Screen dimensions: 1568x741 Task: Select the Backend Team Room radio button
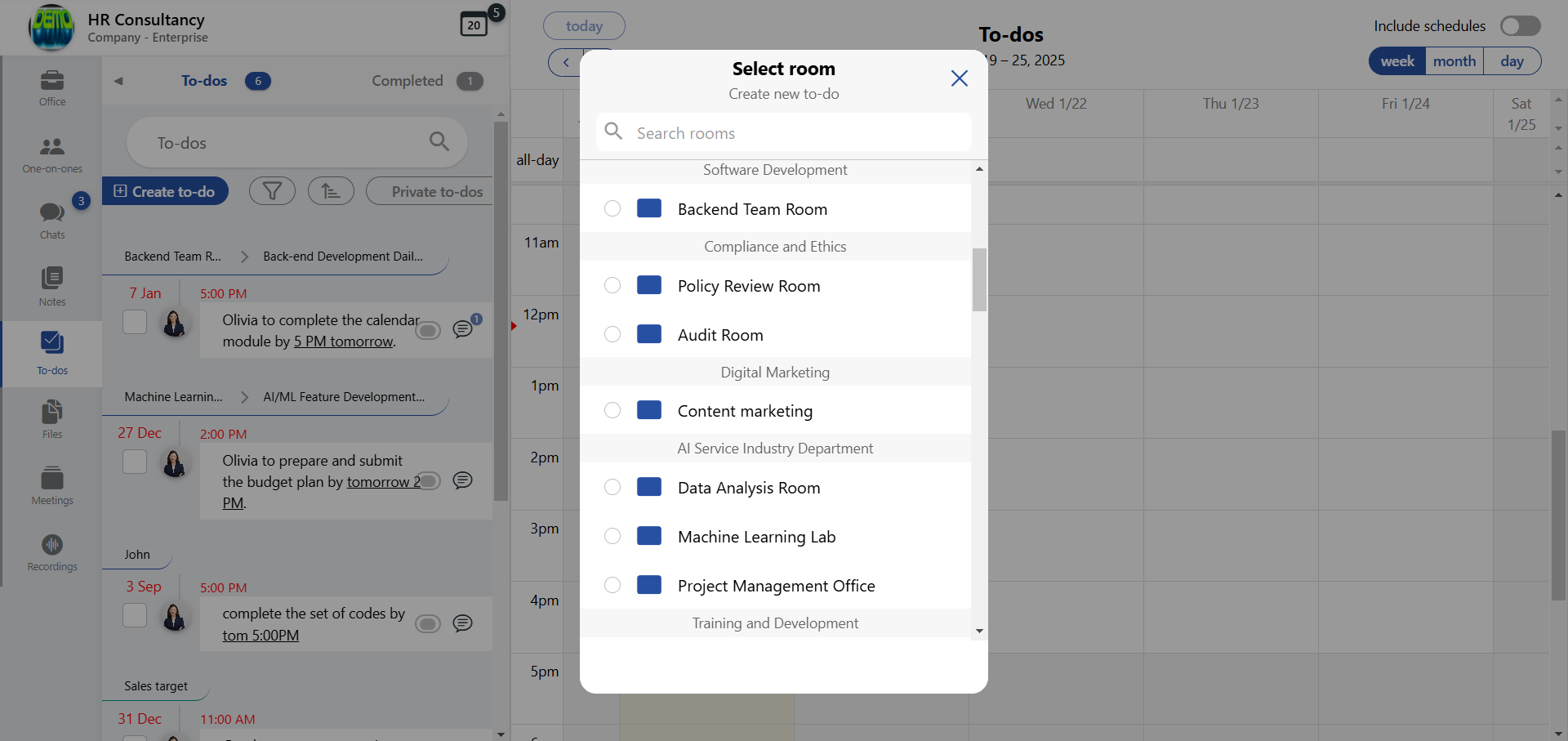tap(612, 208)
